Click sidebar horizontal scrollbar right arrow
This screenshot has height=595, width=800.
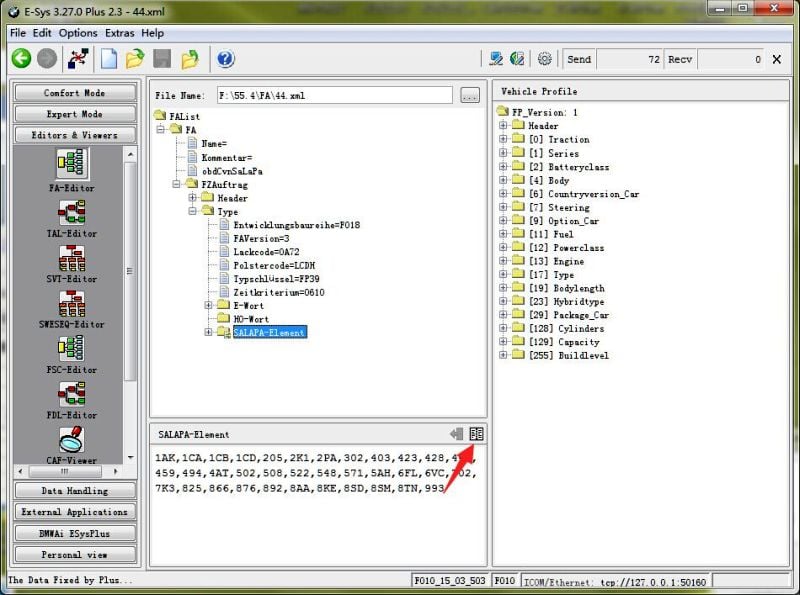(x=115, y=472)
